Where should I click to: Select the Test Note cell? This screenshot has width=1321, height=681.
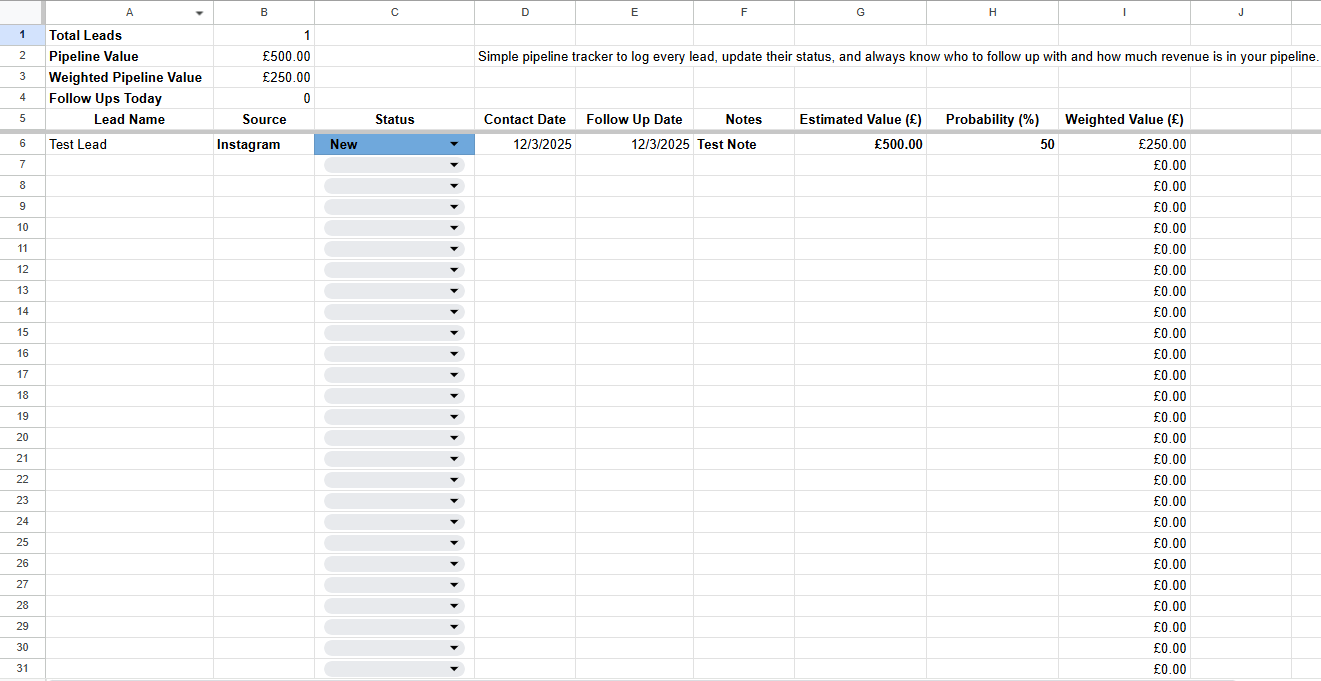coord(743,144)
